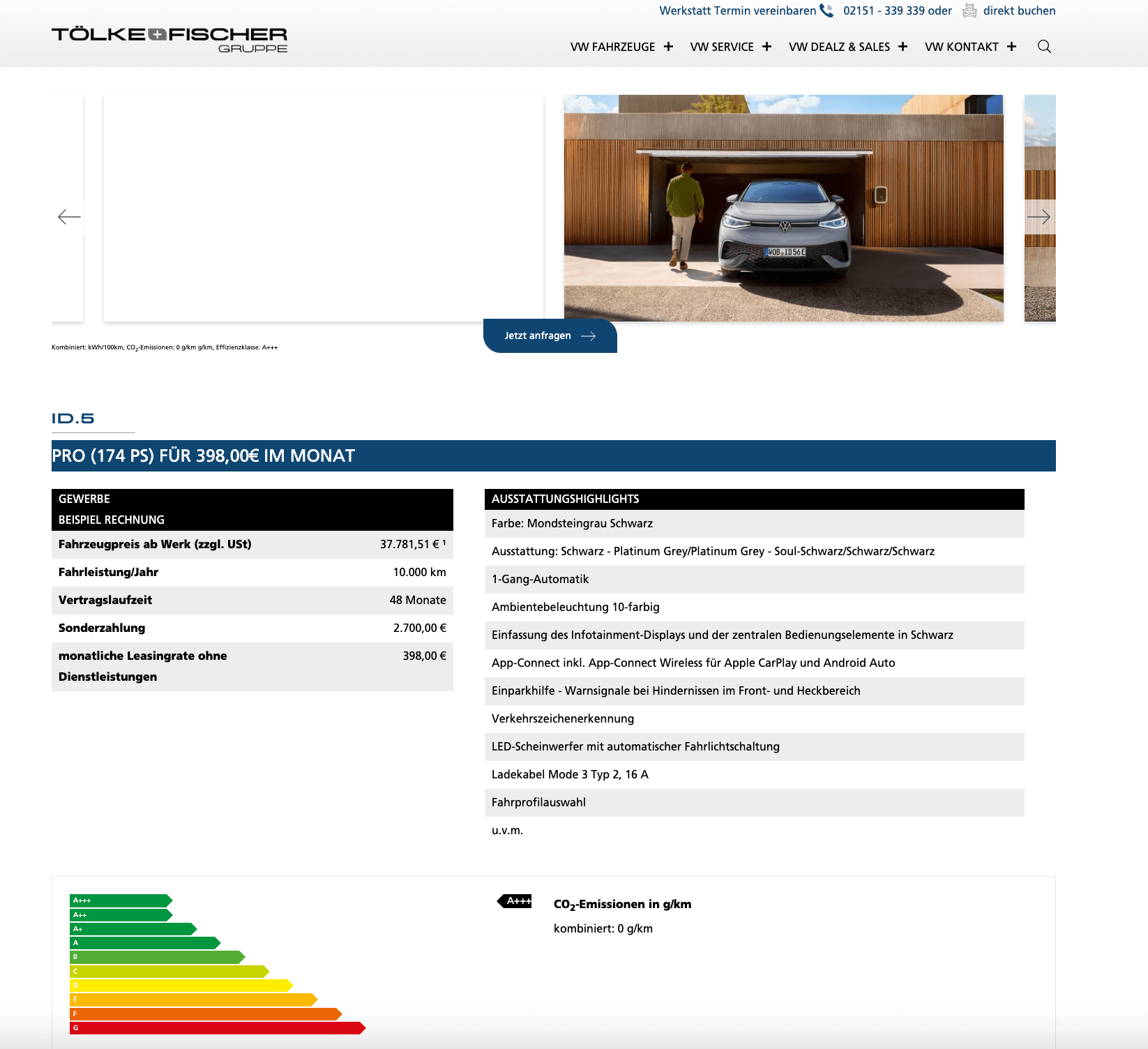Click the AUSSTATTUNGSHIGHLIGHTS header

click(x=755, y=499)
